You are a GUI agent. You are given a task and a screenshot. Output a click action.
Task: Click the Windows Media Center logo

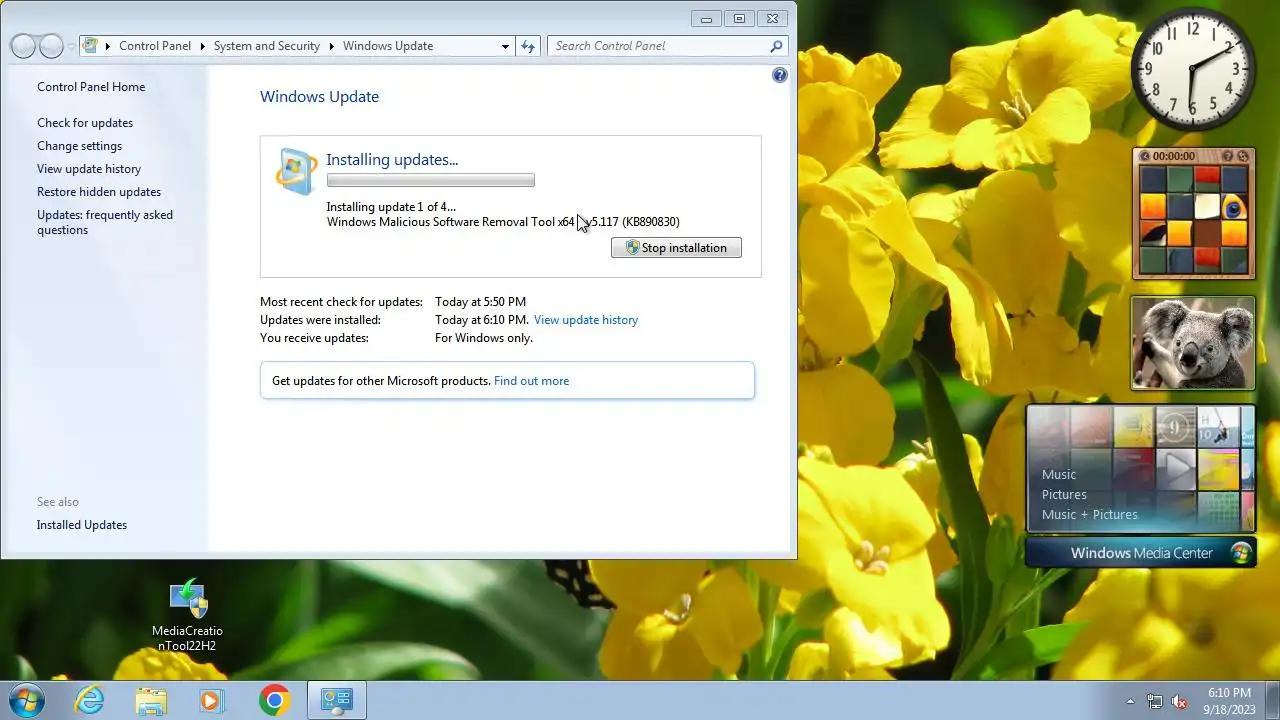click(x=1241, y=552)
